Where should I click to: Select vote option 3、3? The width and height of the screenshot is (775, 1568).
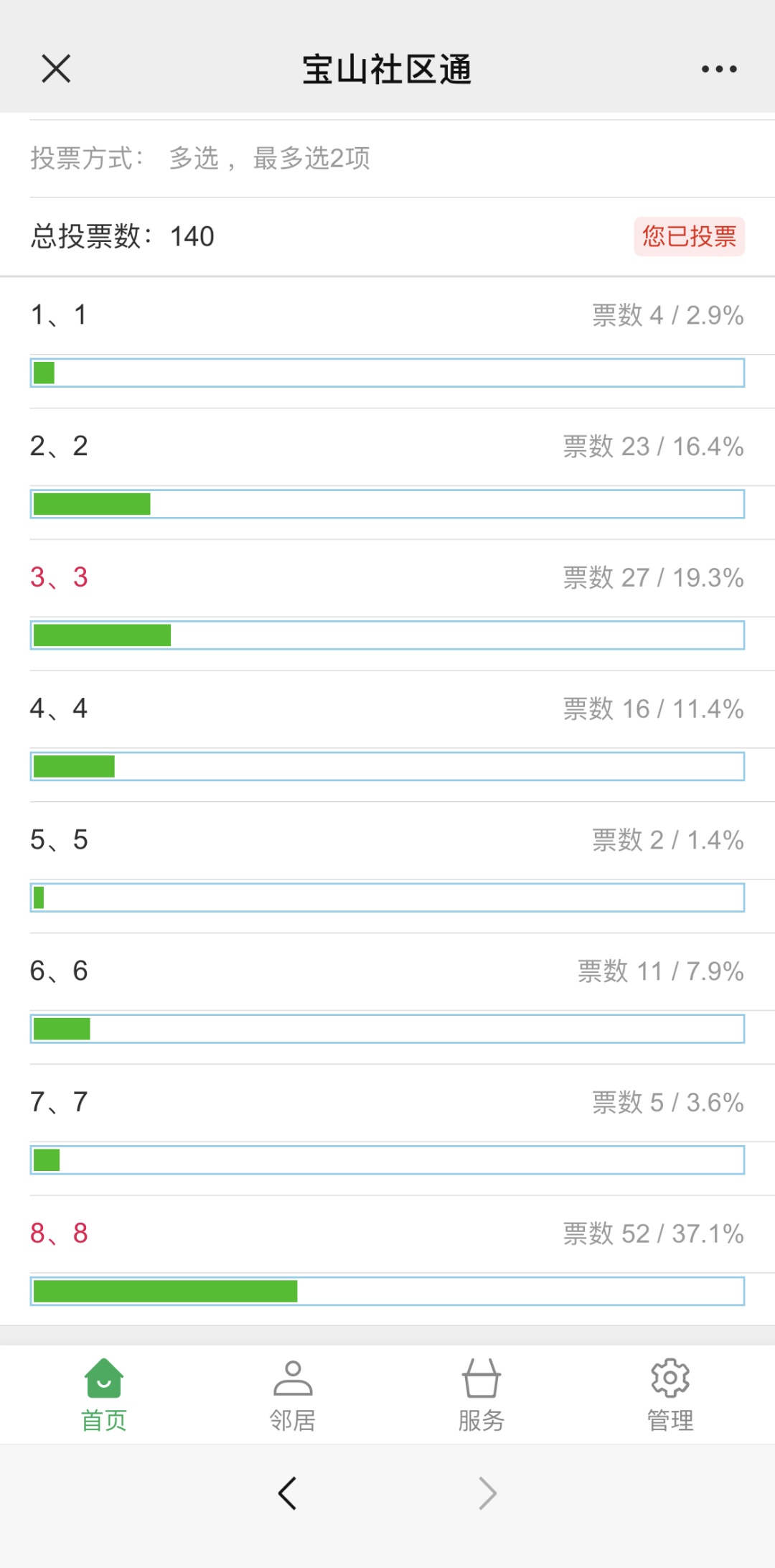(x=59, y=577)
